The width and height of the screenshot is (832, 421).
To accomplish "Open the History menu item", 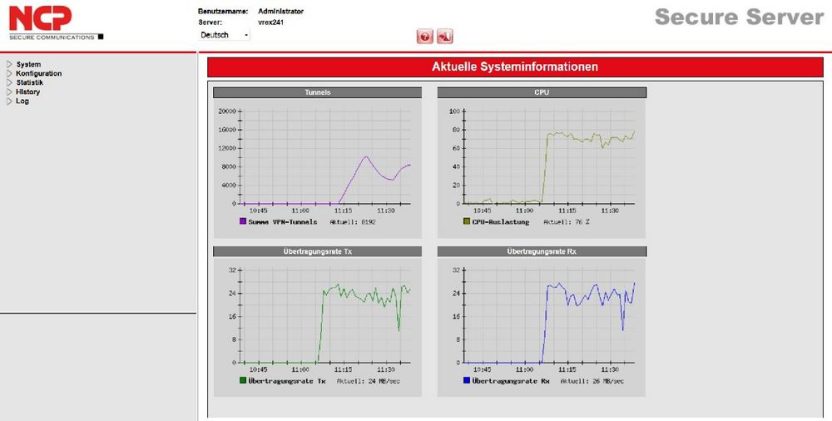I will [28, 91].
